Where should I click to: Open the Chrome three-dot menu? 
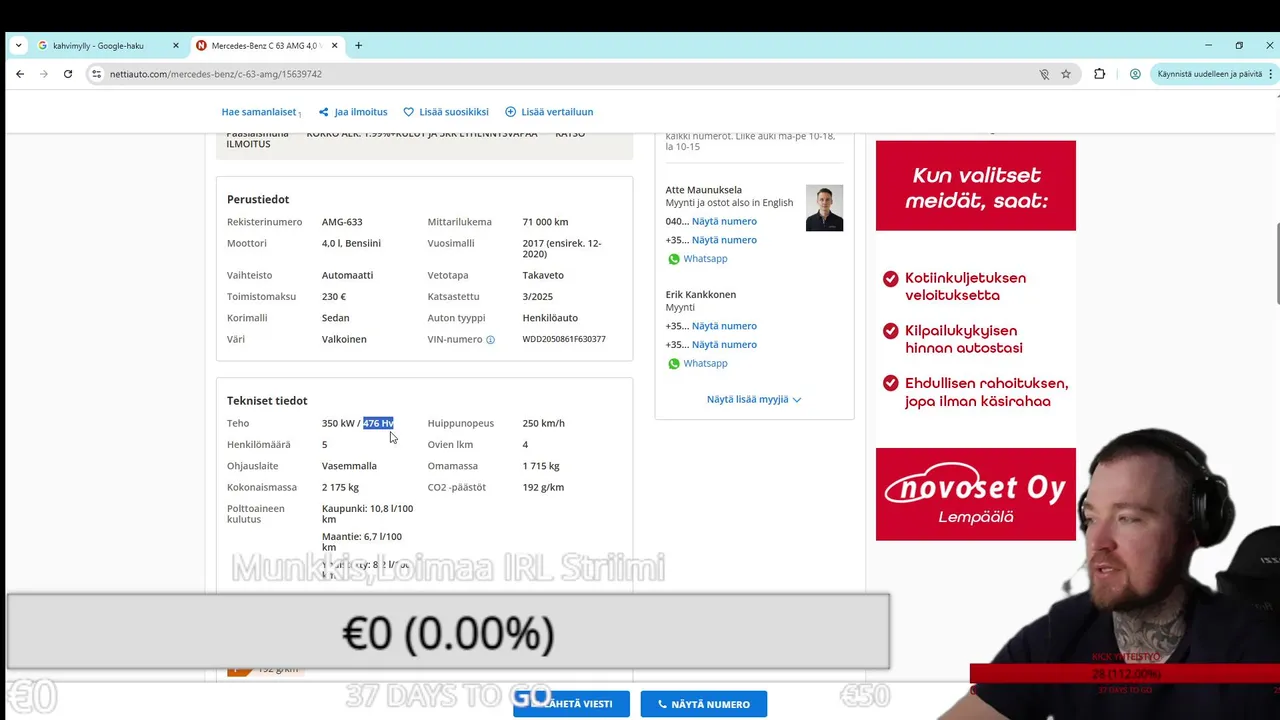(x=1272, y=74)
